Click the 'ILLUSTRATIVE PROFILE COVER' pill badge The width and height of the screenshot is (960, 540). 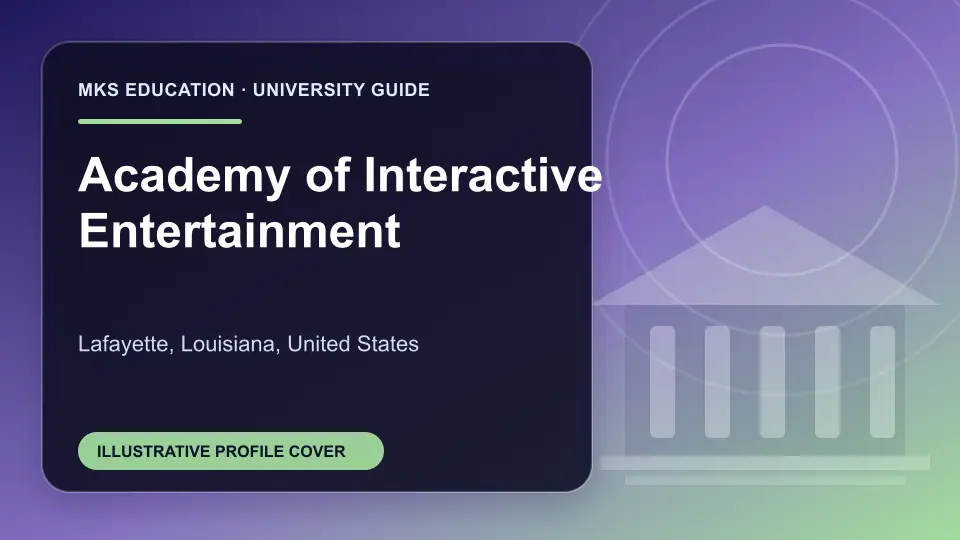click(231, 451)
